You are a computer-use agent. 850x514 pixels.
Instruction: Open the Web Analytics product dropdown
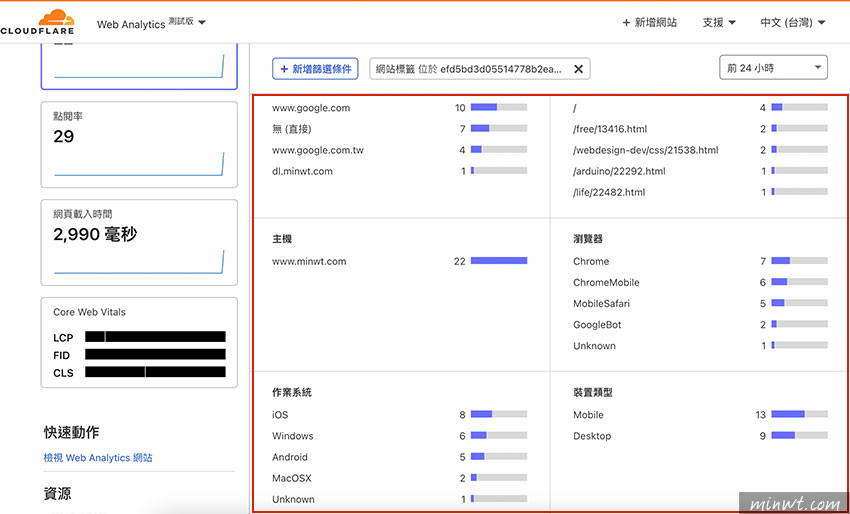[x=151, y=23]
